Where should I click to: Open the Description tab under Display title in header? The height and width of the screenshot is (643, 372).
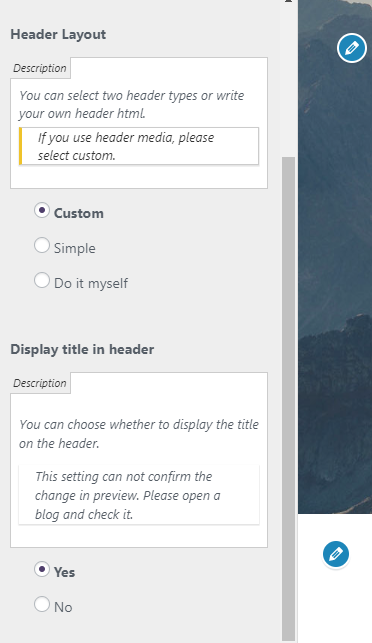click(x=40, y=383)
